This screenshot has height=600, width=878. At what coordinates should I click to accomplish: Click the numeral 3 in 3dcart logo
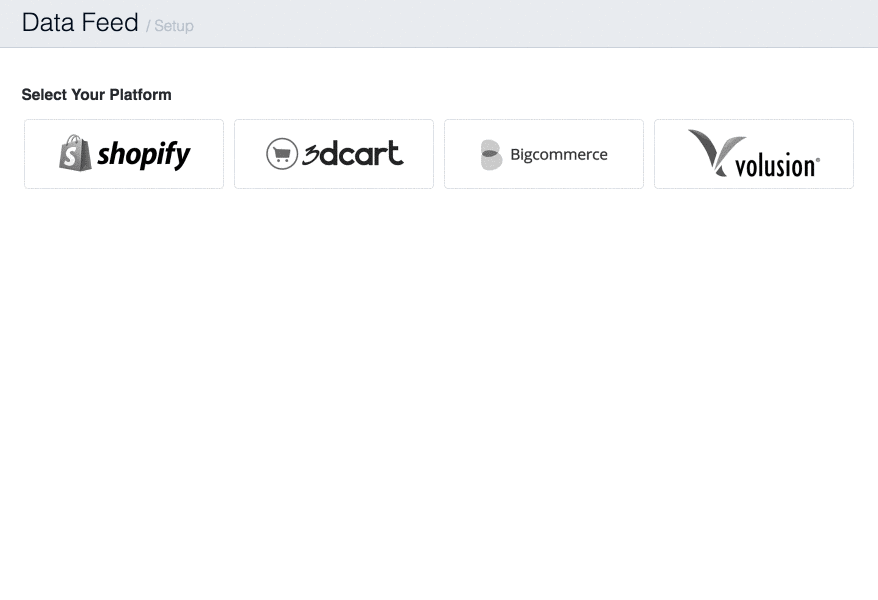pos(310,153)
